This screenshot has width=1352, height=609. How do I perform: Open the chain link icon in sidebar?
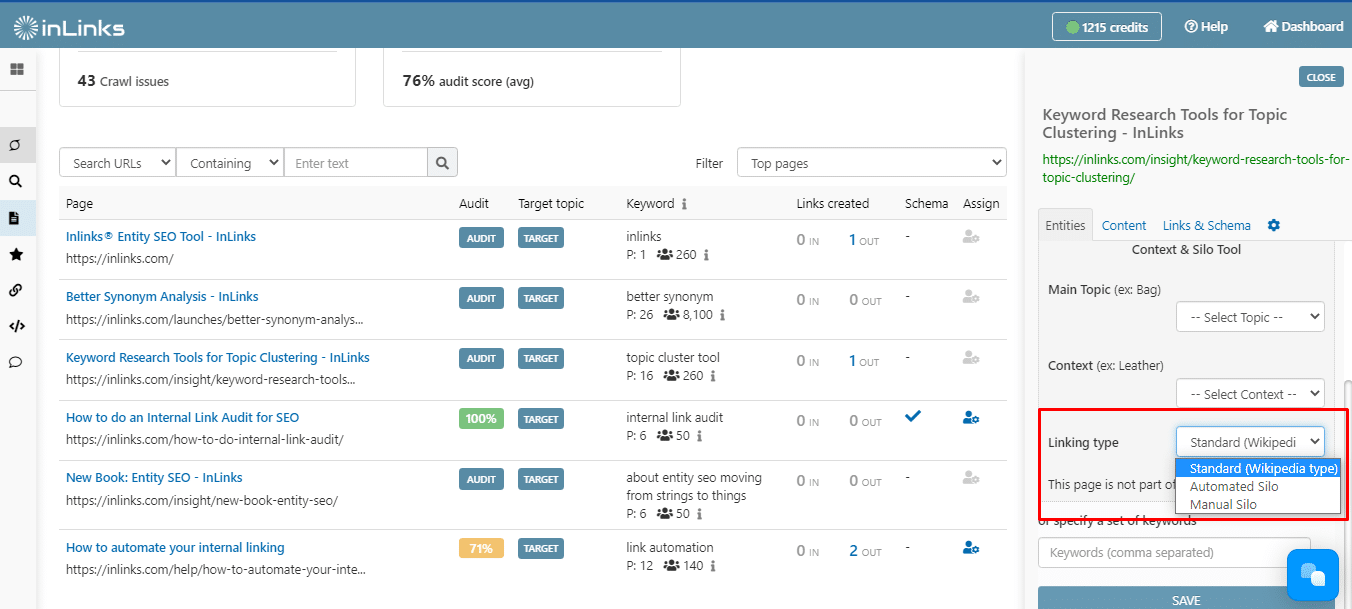pos(16,290)
